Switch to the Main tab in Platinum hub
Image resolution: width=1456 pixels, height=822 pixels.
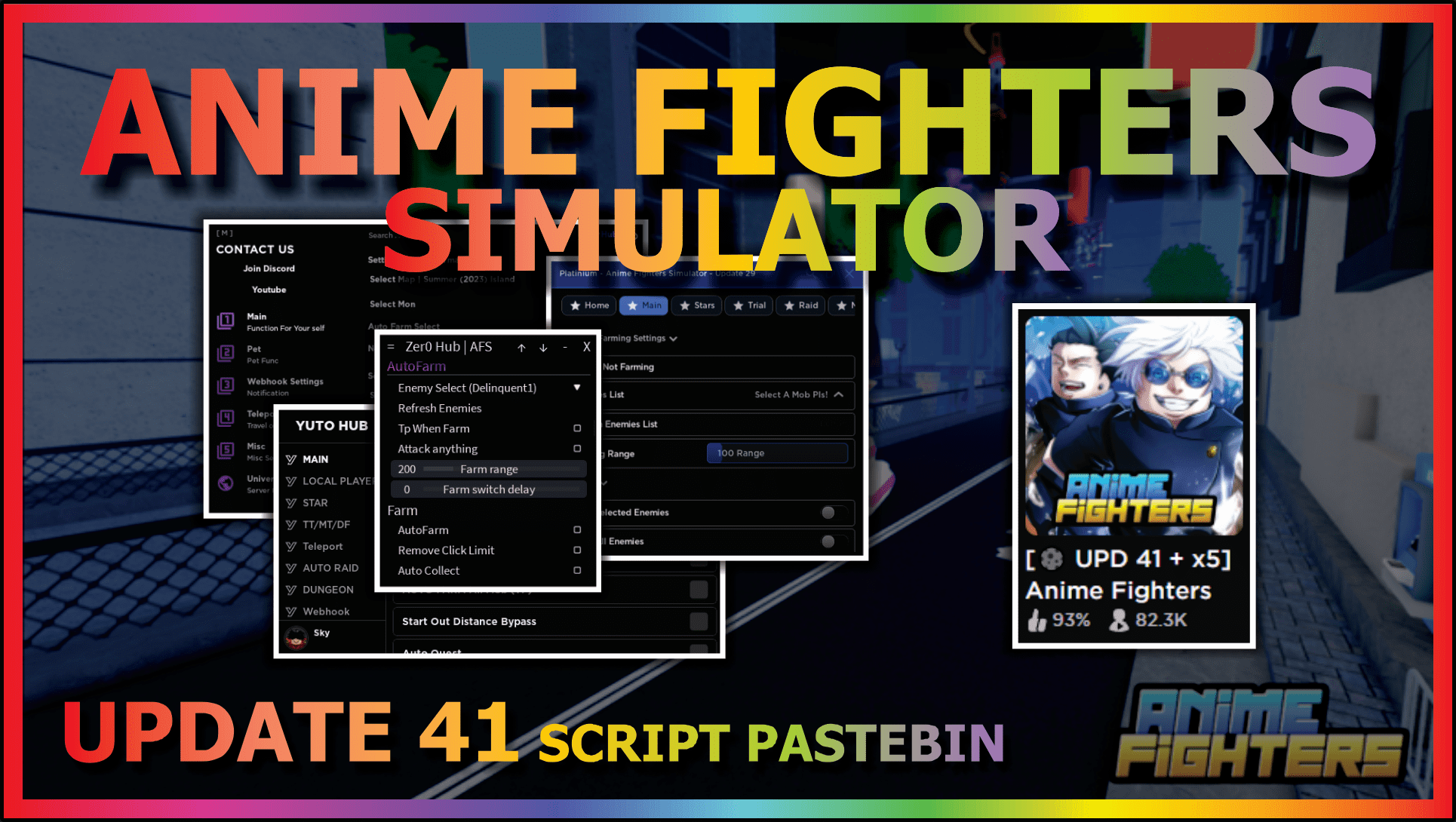click(647, 304)
